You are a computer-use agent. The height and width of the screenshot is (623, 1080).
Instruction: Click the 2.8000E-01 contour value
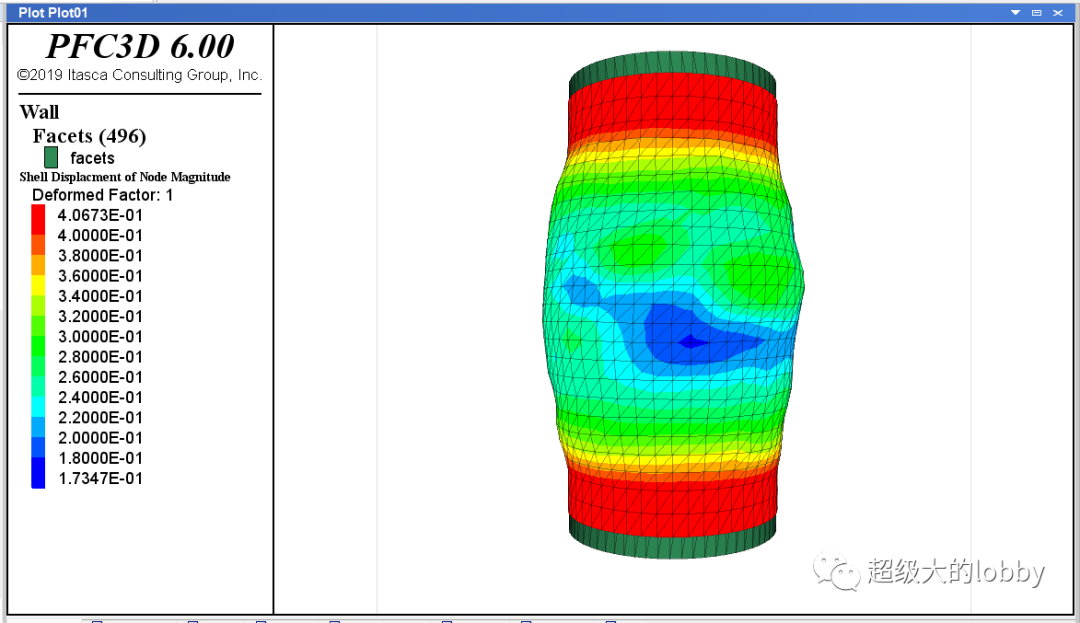point(100,357)
